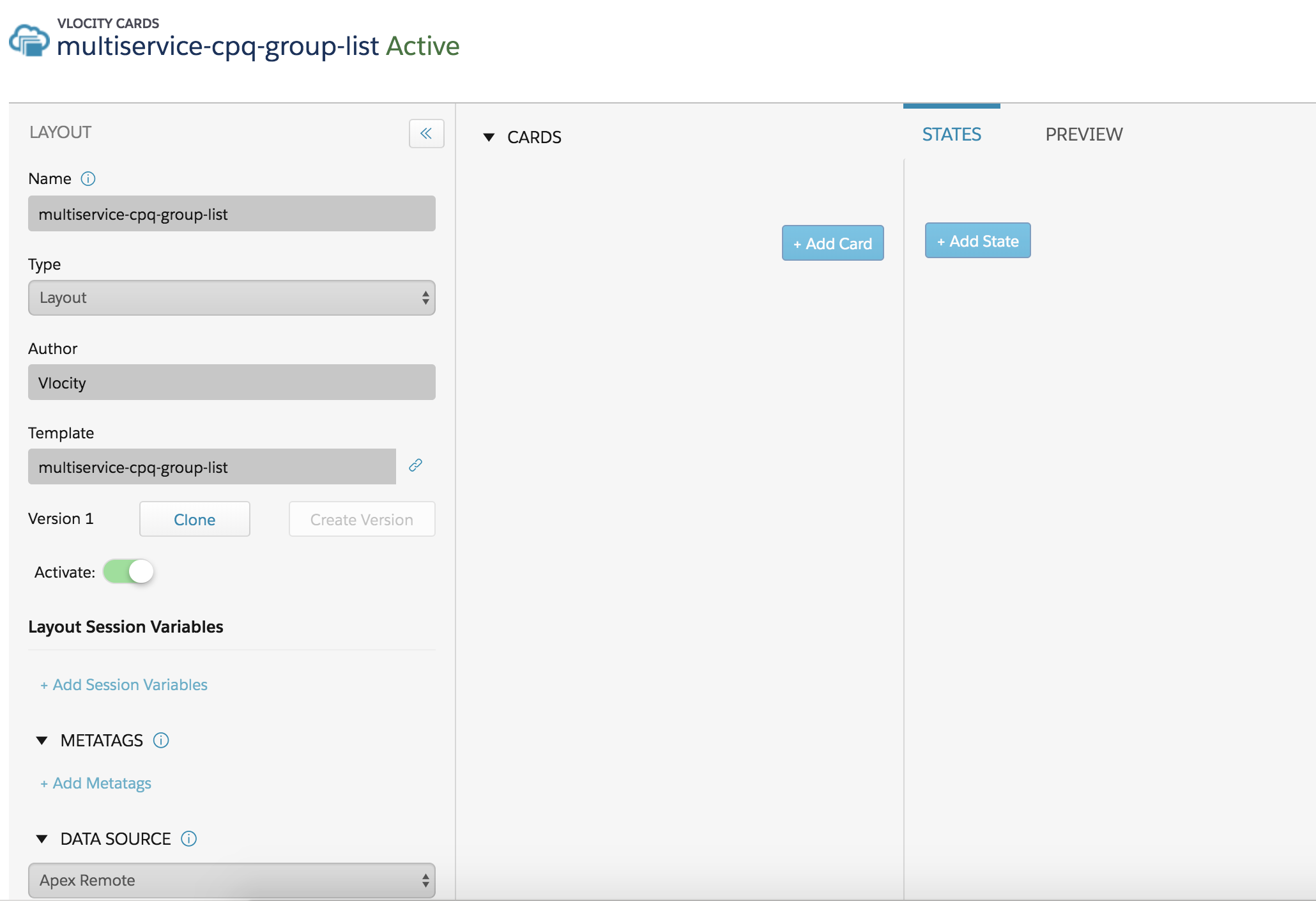The height and width of the screenshot is (901, 1316).
Task: Switch to the States tab
Action: (952, 134)
